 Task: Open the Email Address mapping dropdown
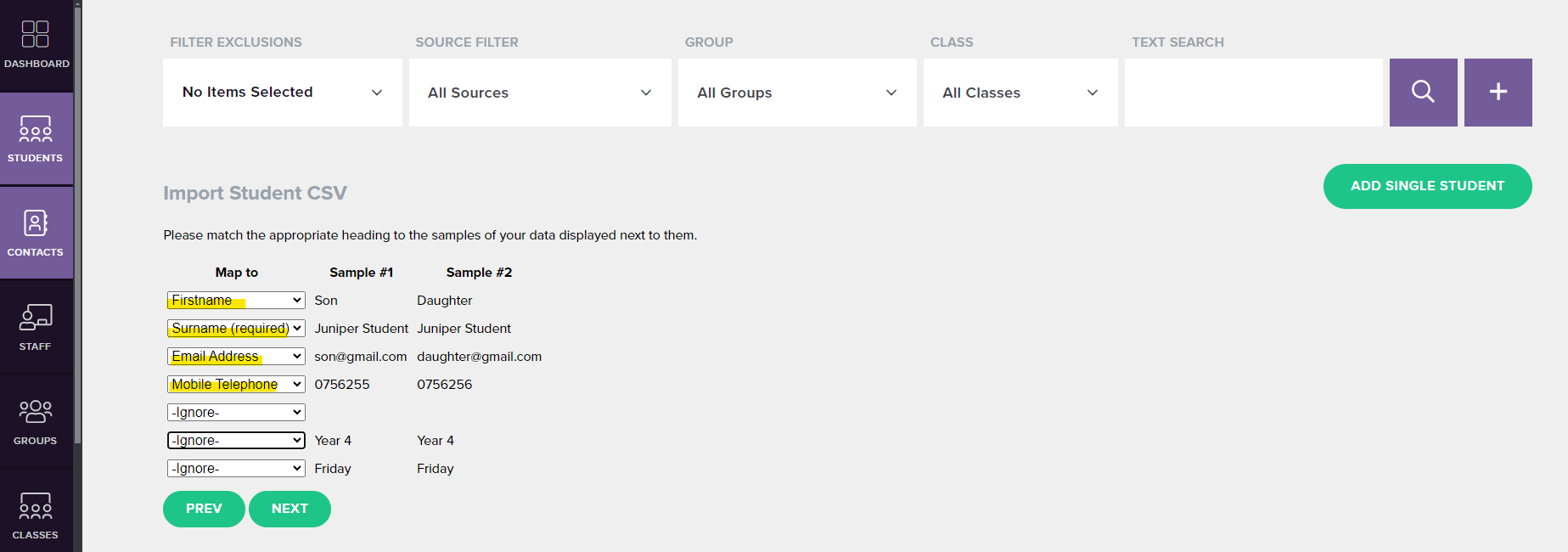point(236,357)
